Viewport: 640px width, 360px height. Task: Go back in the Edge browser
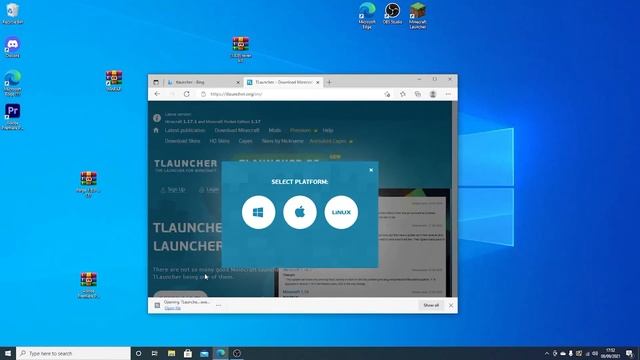tap(157, 94)
